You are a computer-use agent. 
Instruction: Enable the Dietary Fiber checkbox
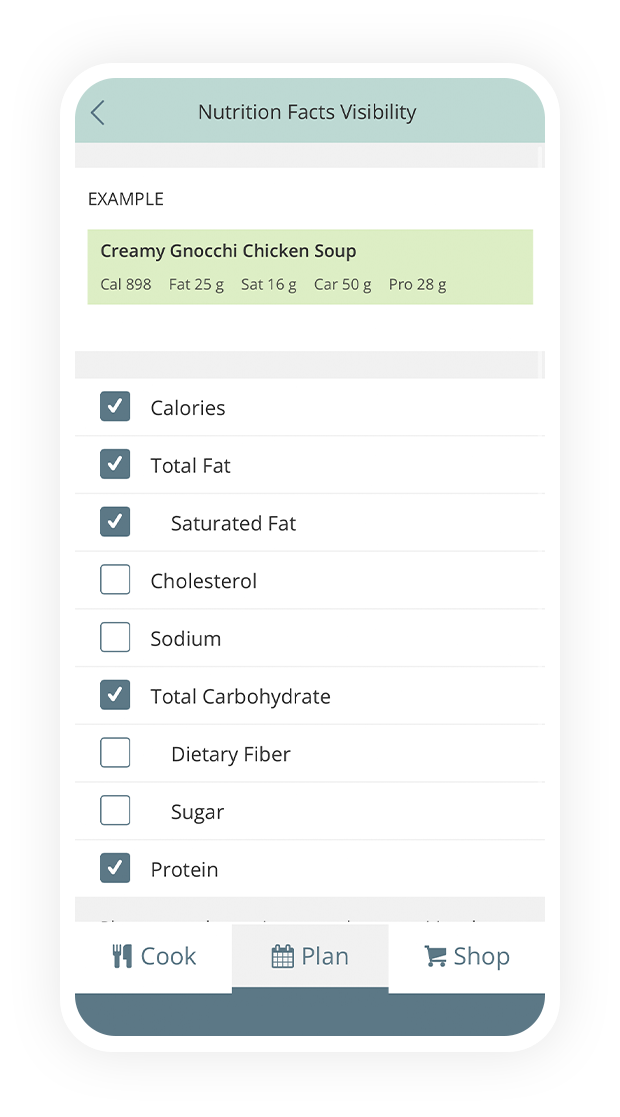pyautogui.click(x=115, y=753)
